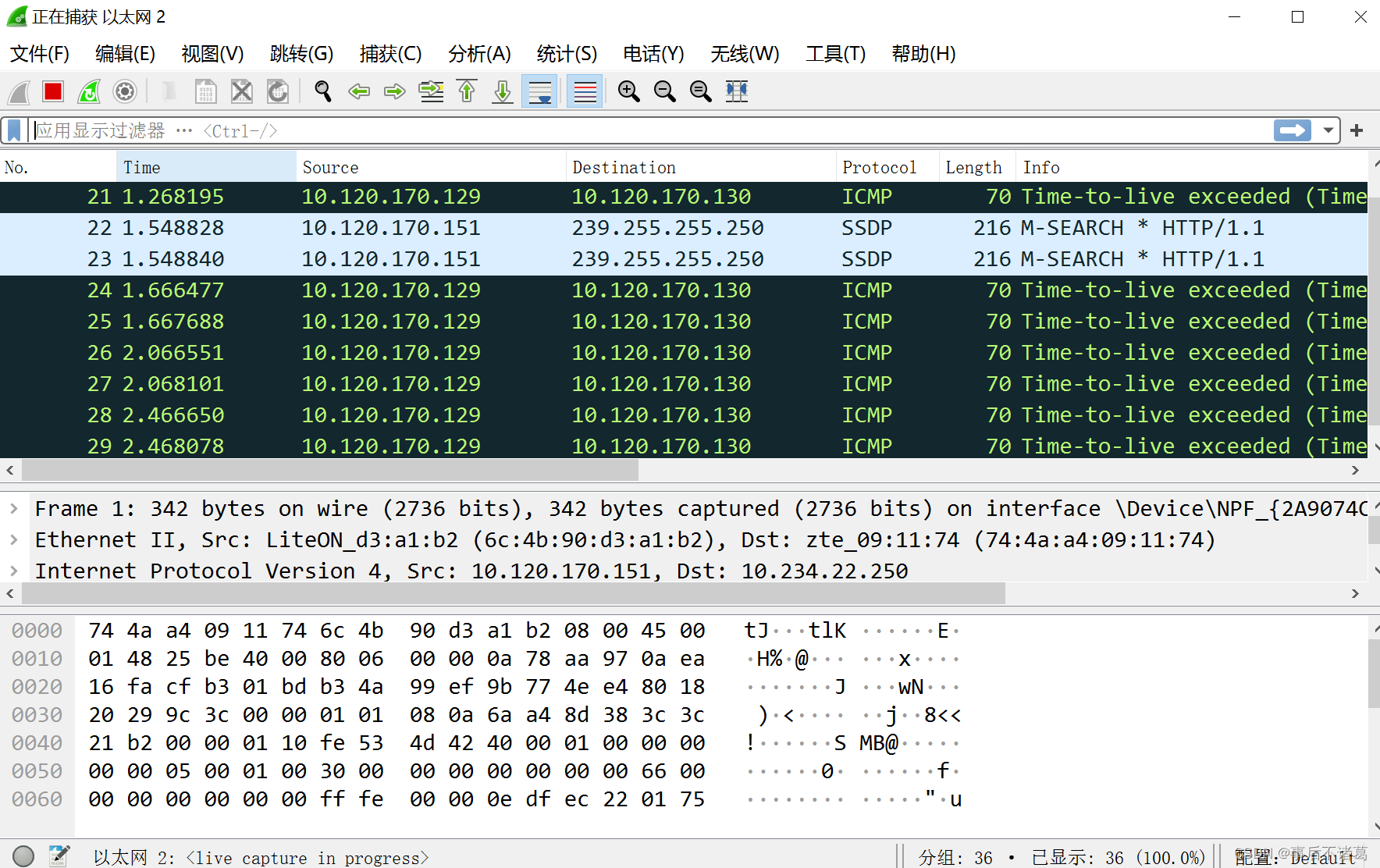Sort by the Info column header
Image resolution: width=1380 pixels, height=868 pixels.
tap(1193, 168)
